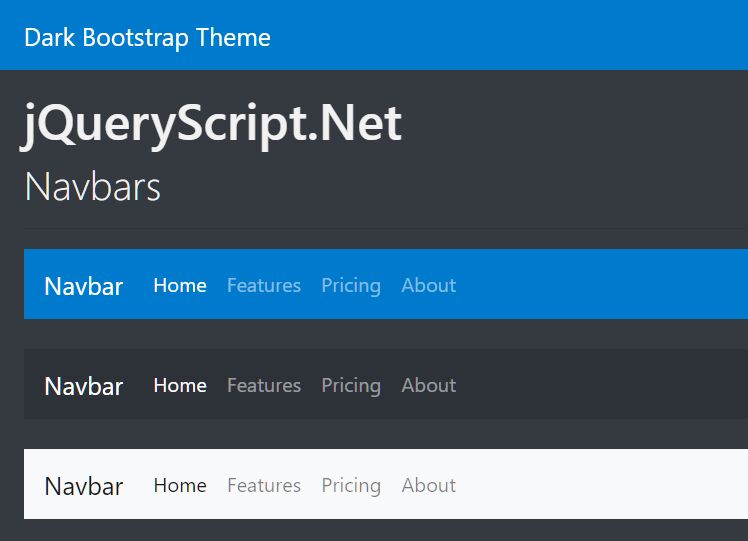This screenshot has width=748, height=541.
Task: Click Navbar brand in blue navbar
Action: click(x=83, y=286)
